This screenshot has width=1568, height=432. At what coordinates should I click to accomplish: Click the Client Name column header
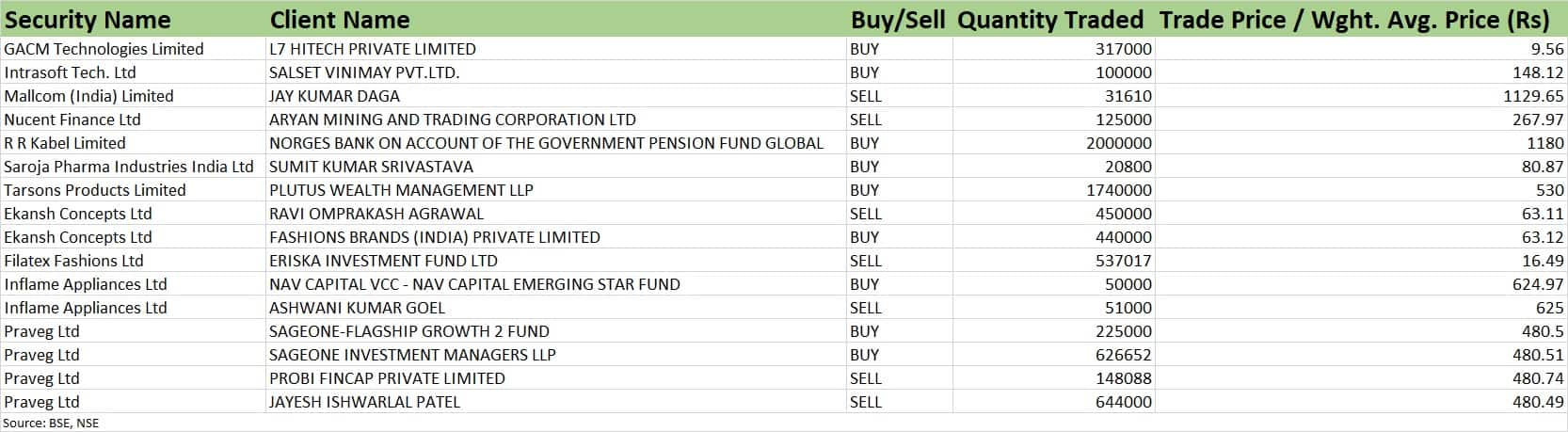[x=340, y=20]
